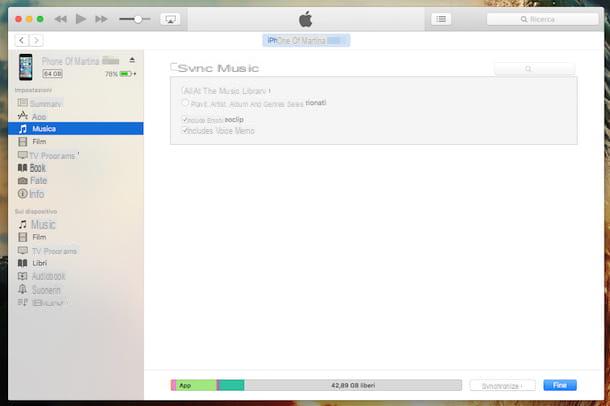Click the teal segment in storage bar

[232, 385]
